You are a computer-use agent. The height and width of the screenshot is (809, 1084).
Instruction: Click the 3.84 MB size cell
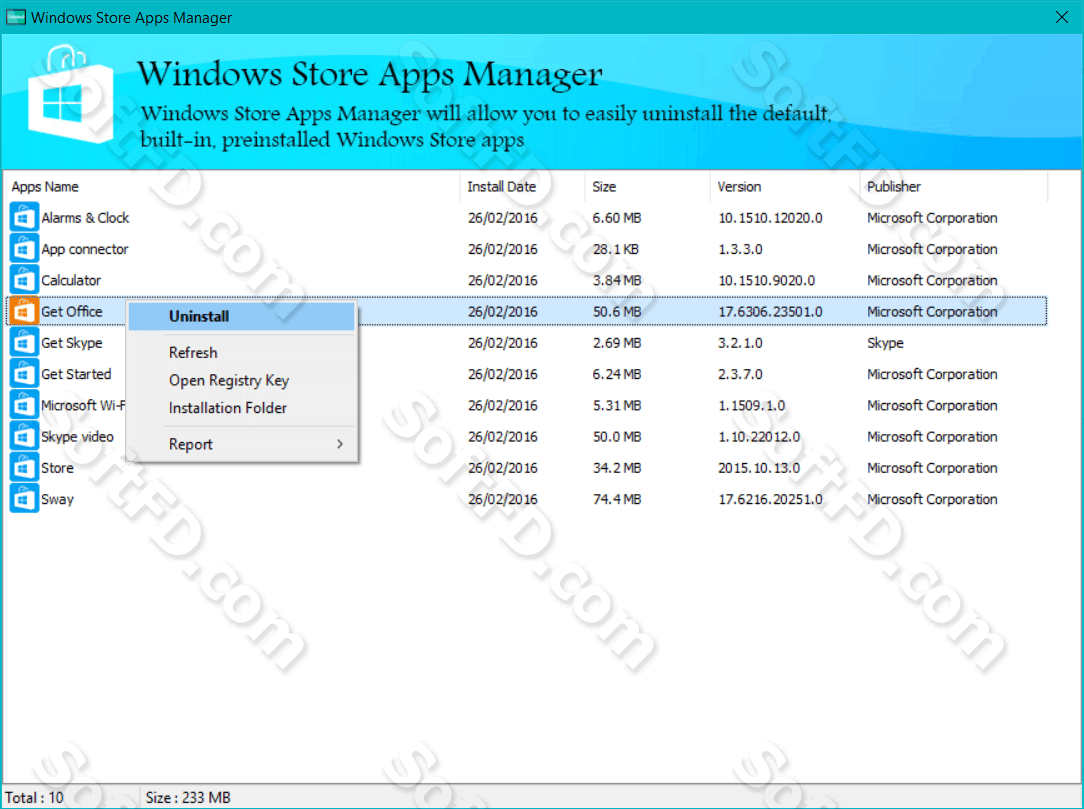click(x=617, y=280)
